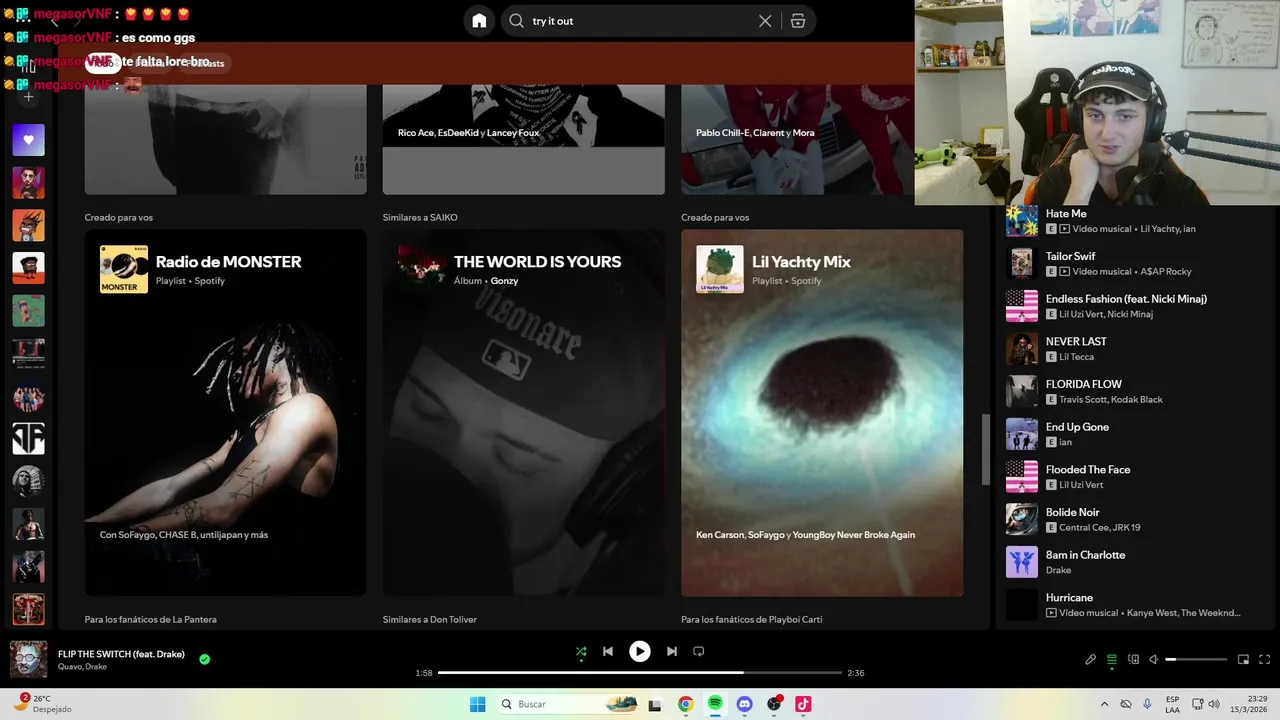Image resolution: width=1280 pixels, height=720 pixels.
Task: Open the Lil Yachty Mix playlist card
Action: [822, 412]
